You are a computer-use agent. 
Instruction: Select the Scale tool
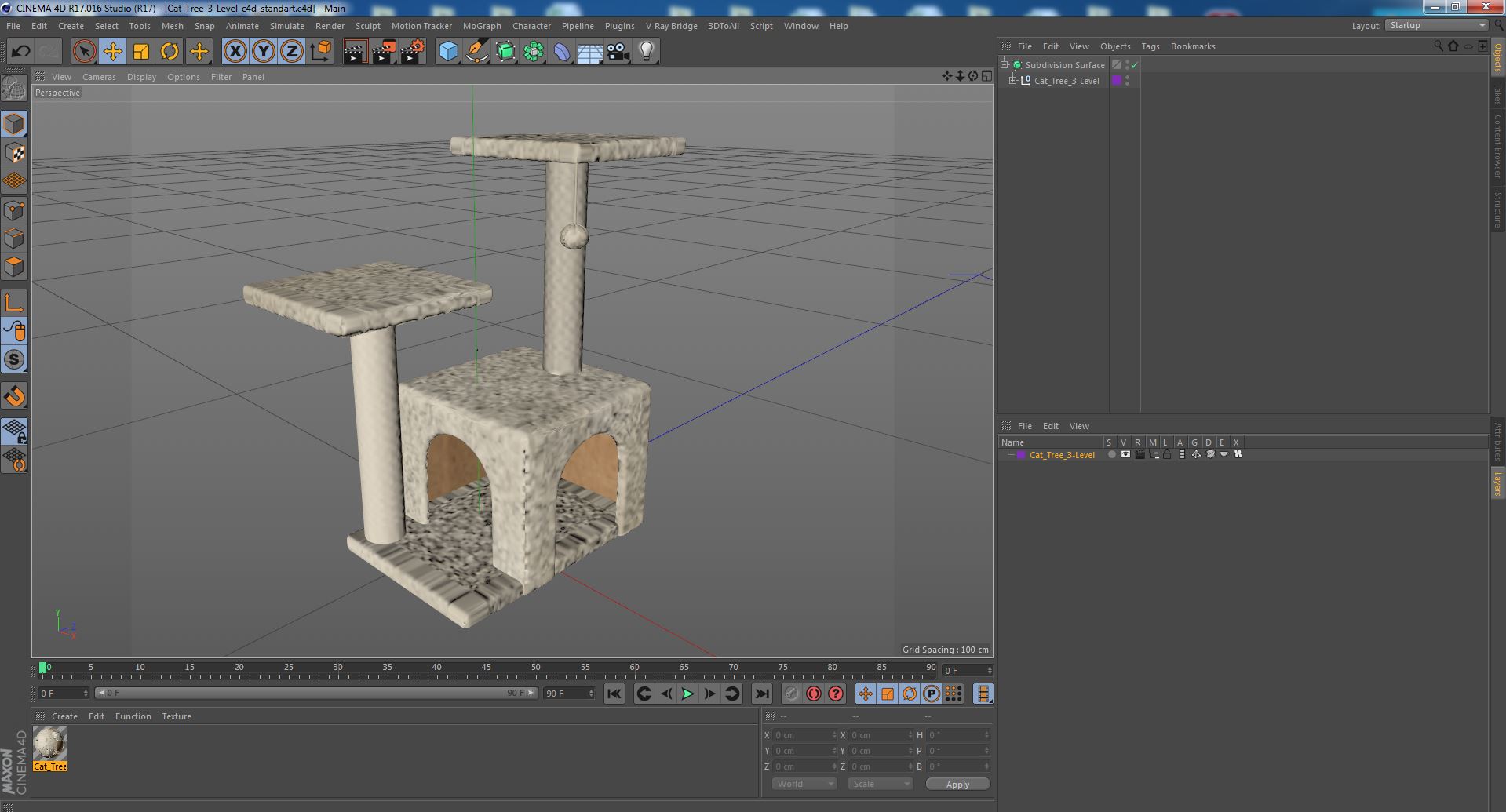141,52
